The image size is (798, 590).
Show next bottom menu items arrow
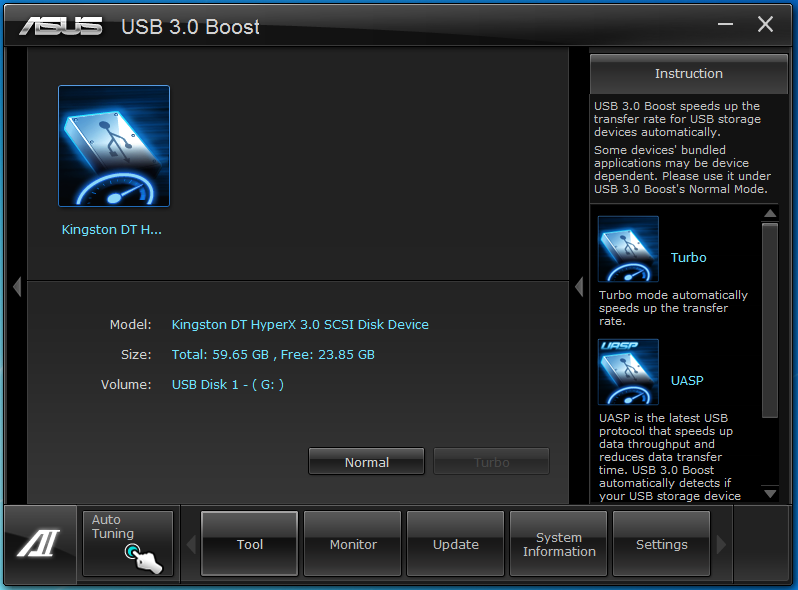coord(721,544)
